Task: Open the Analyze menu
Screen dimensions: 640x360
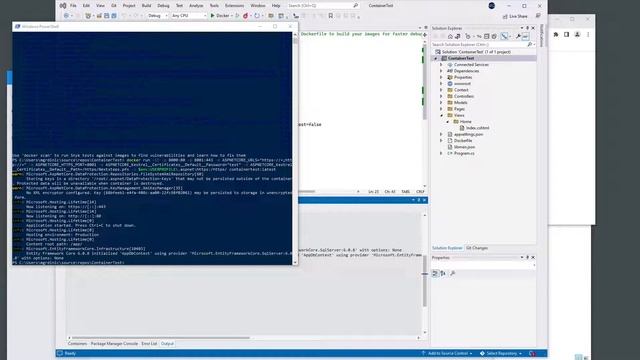Action: [196, 6]
